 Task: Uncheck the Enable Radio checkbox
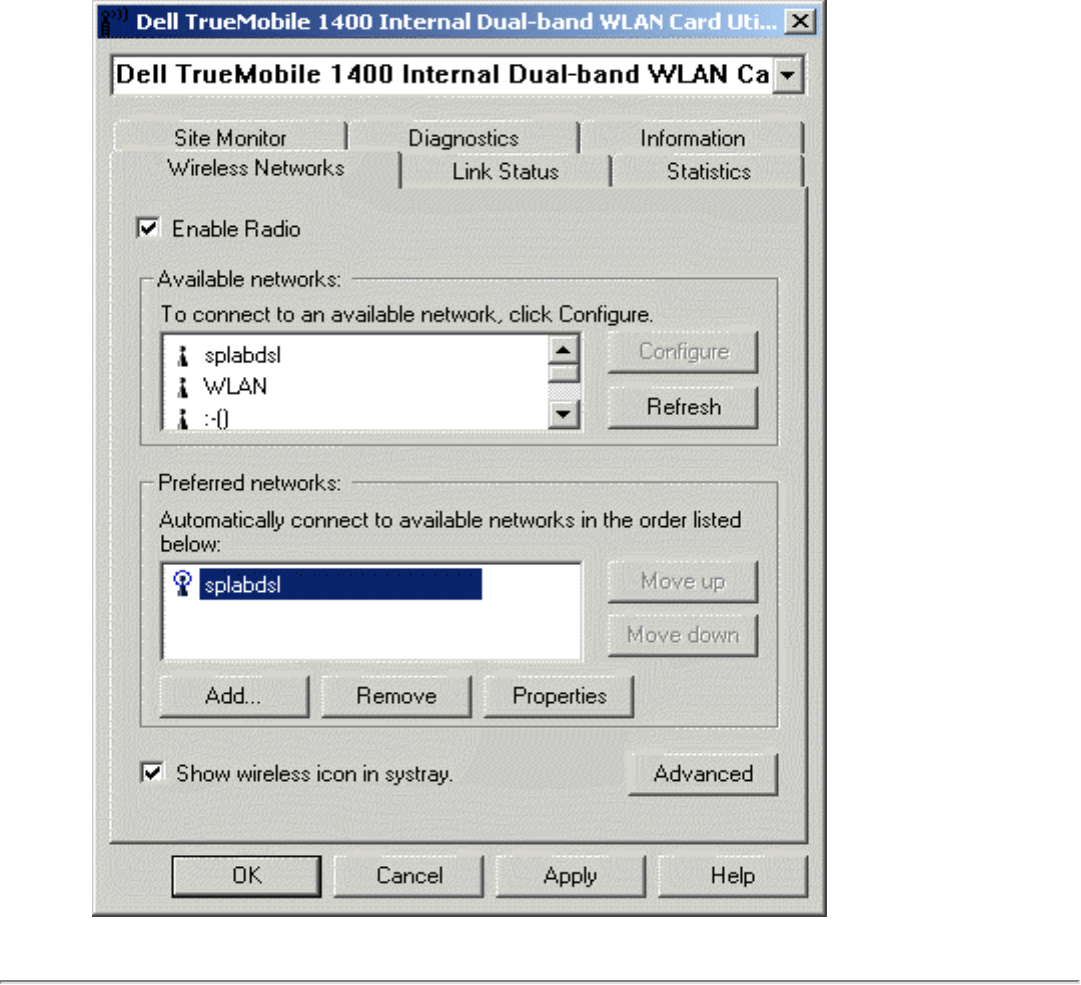148,228
